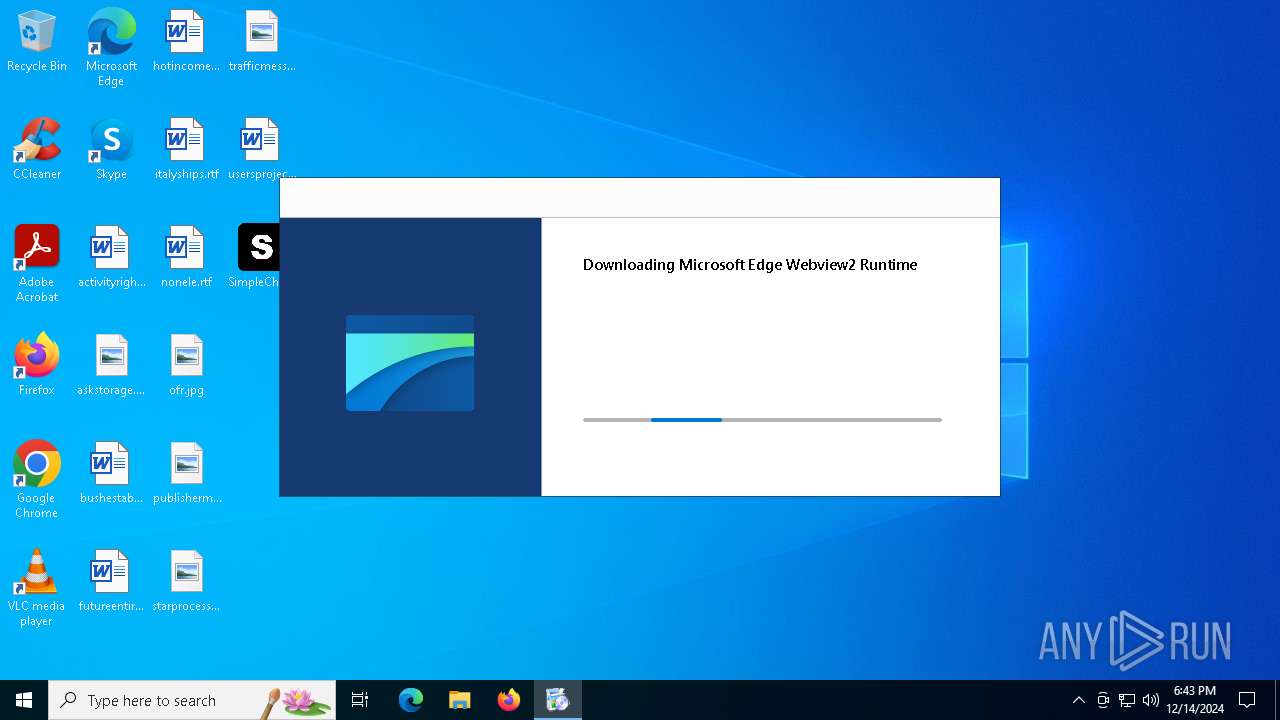Open Google Chrome desktop shortcut
The height and width of the screenshot is (720, 1280).
coord(37,480)
